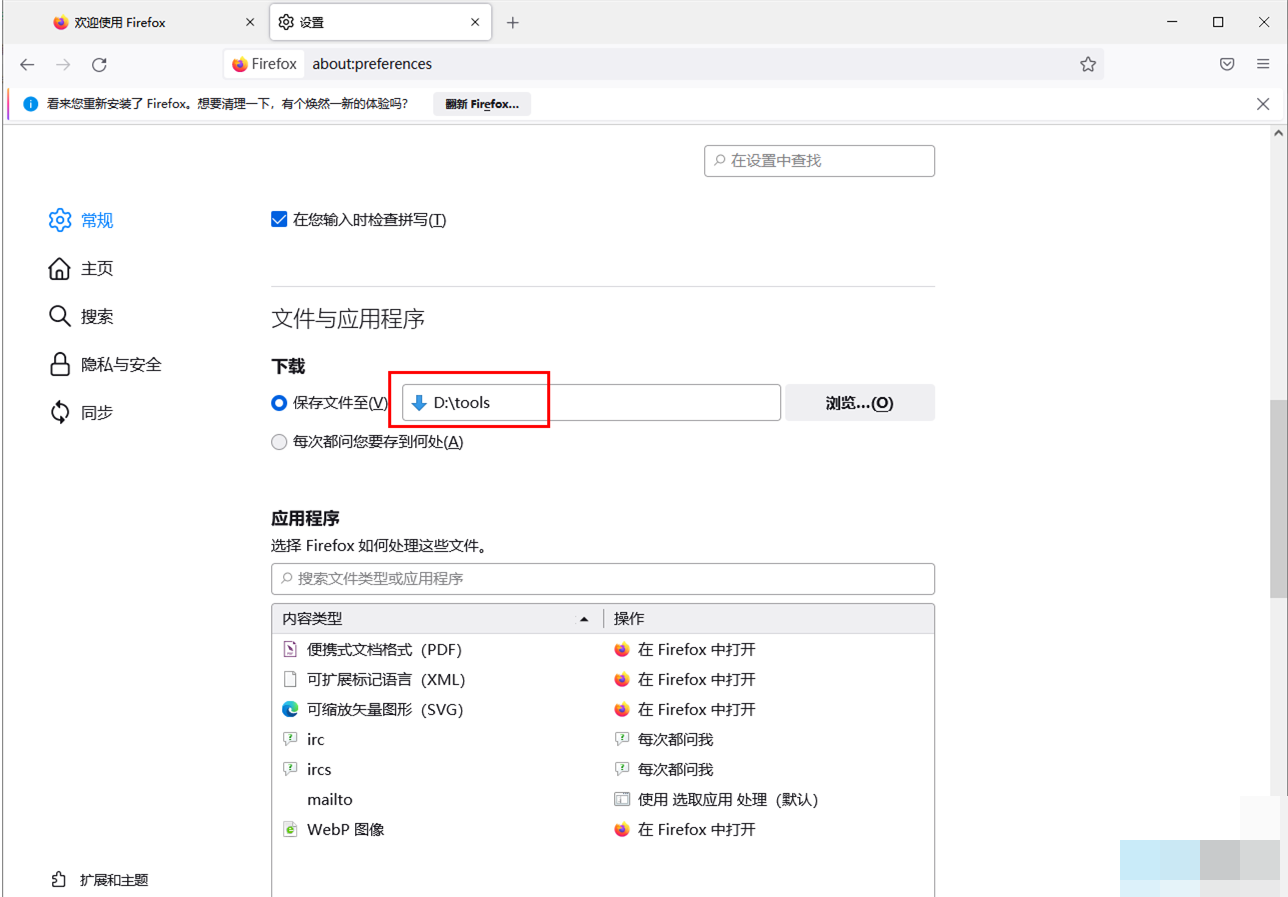The image size is (1288, 897).
Task: Open the Firefox hamburger menu
Action: [x=1263, y=64]
